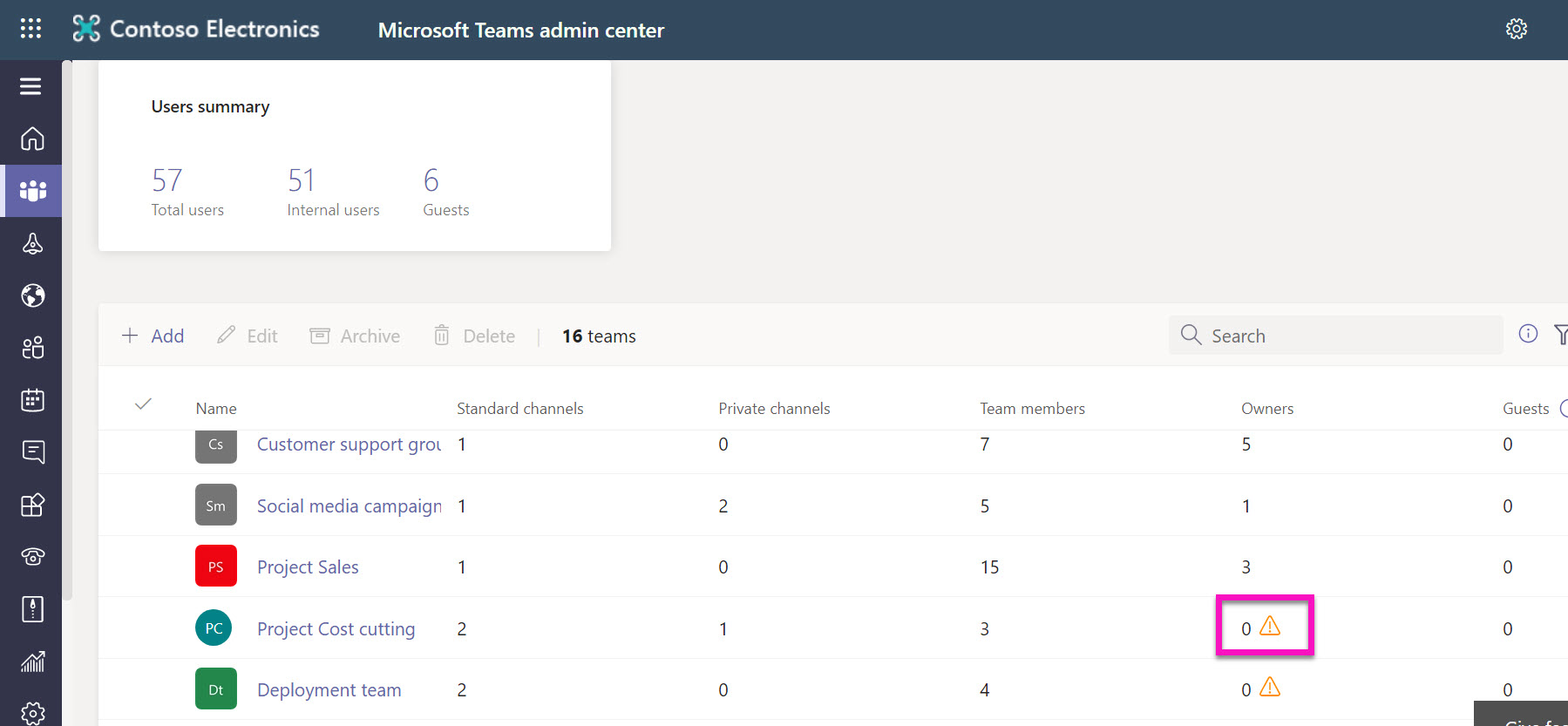1568x726 pixels.
Task: Sort by Team members column header
Action: point(1032,409)
